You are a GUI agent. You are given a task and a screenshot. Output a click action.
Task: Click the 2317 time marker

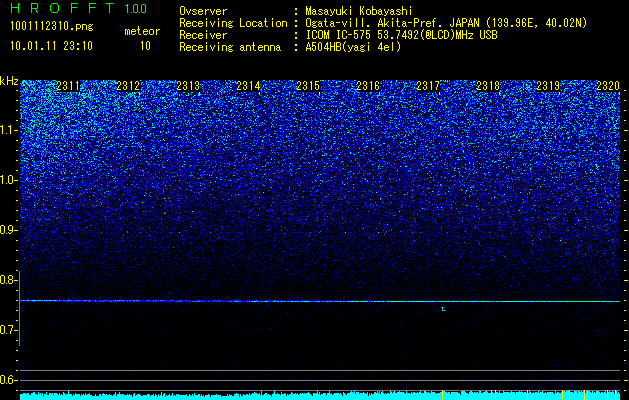coord(428,86)
